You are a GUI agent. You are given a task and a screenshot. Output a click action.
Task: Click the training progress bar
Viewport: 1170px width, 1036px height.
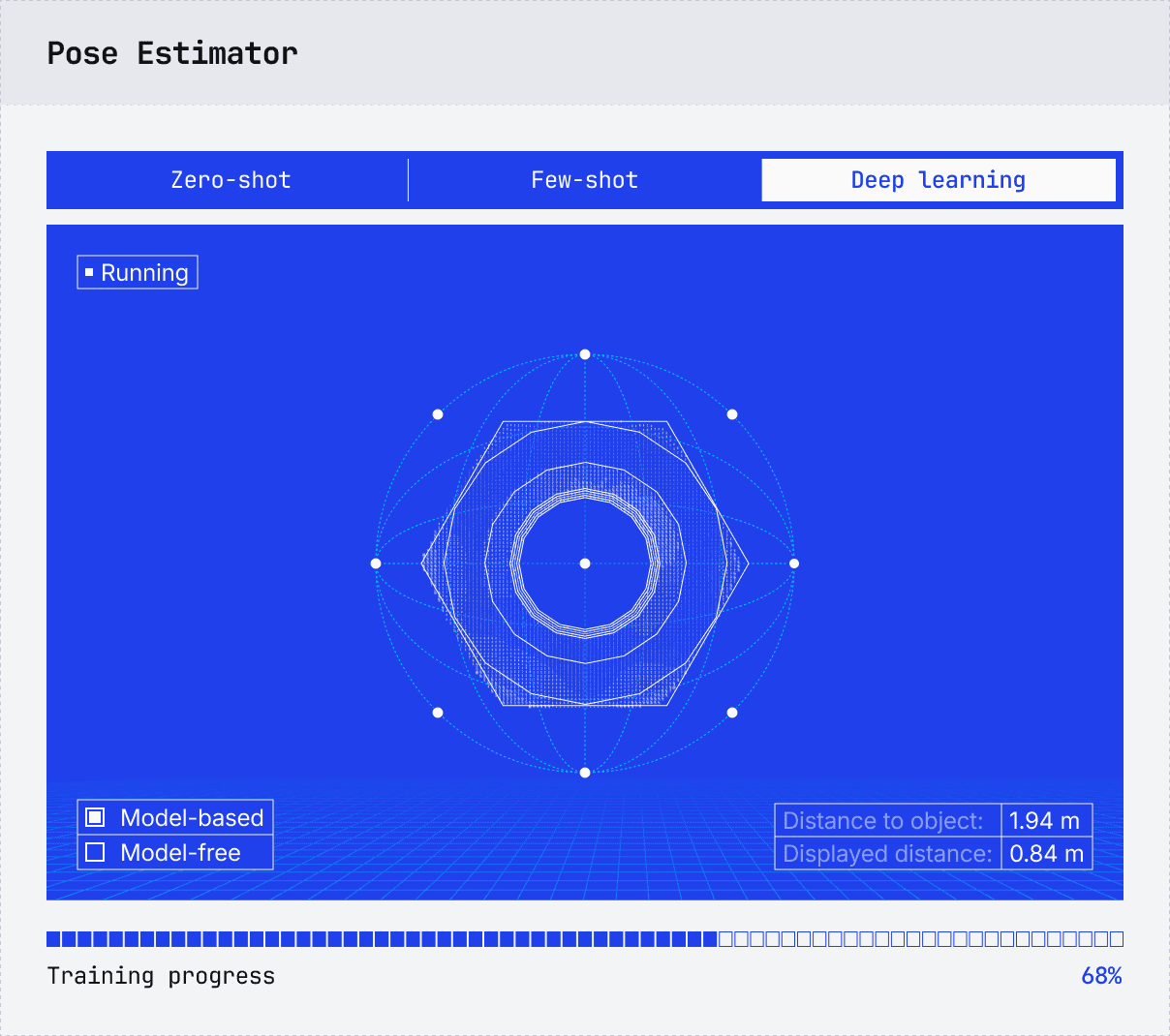tap(585, 938)
